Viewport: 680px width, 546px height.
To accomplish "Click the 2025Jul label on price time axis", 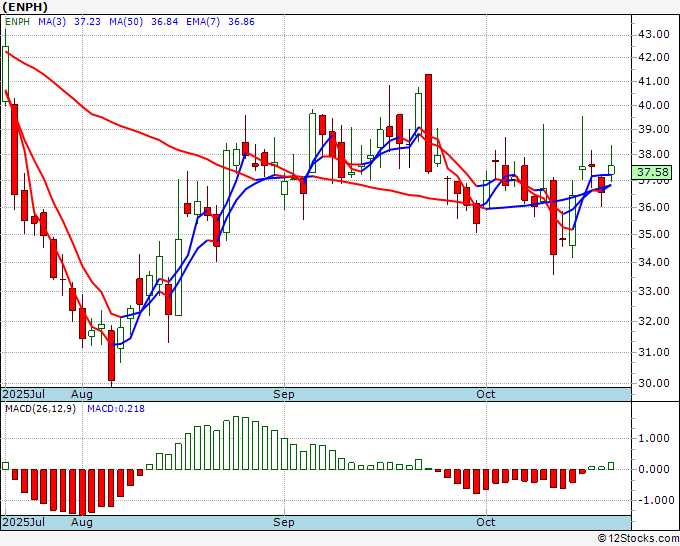I will (x=24, y=394).
